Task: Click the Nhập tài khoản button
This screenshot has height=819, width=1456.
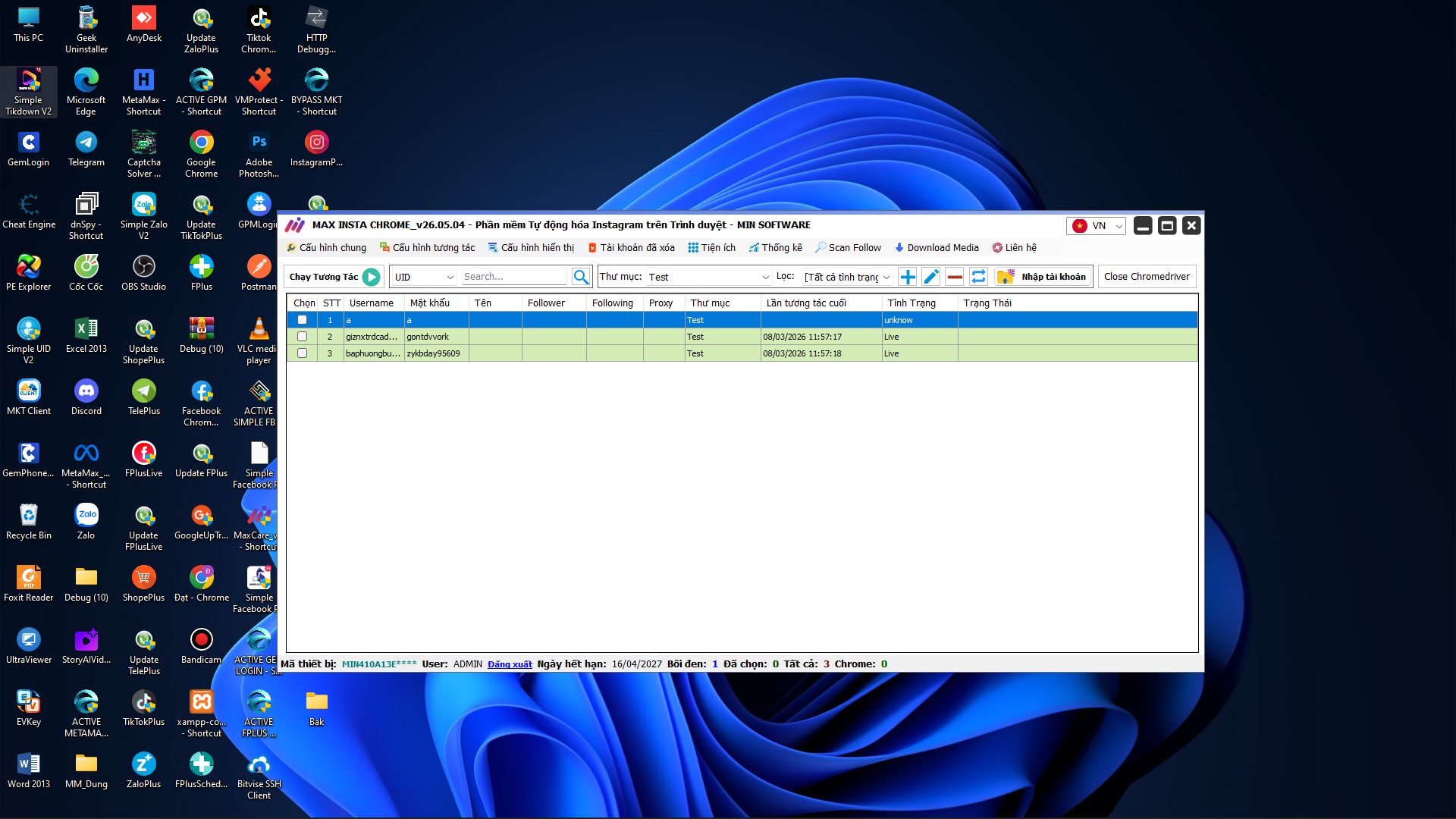Action: (x=1043, y=277)
